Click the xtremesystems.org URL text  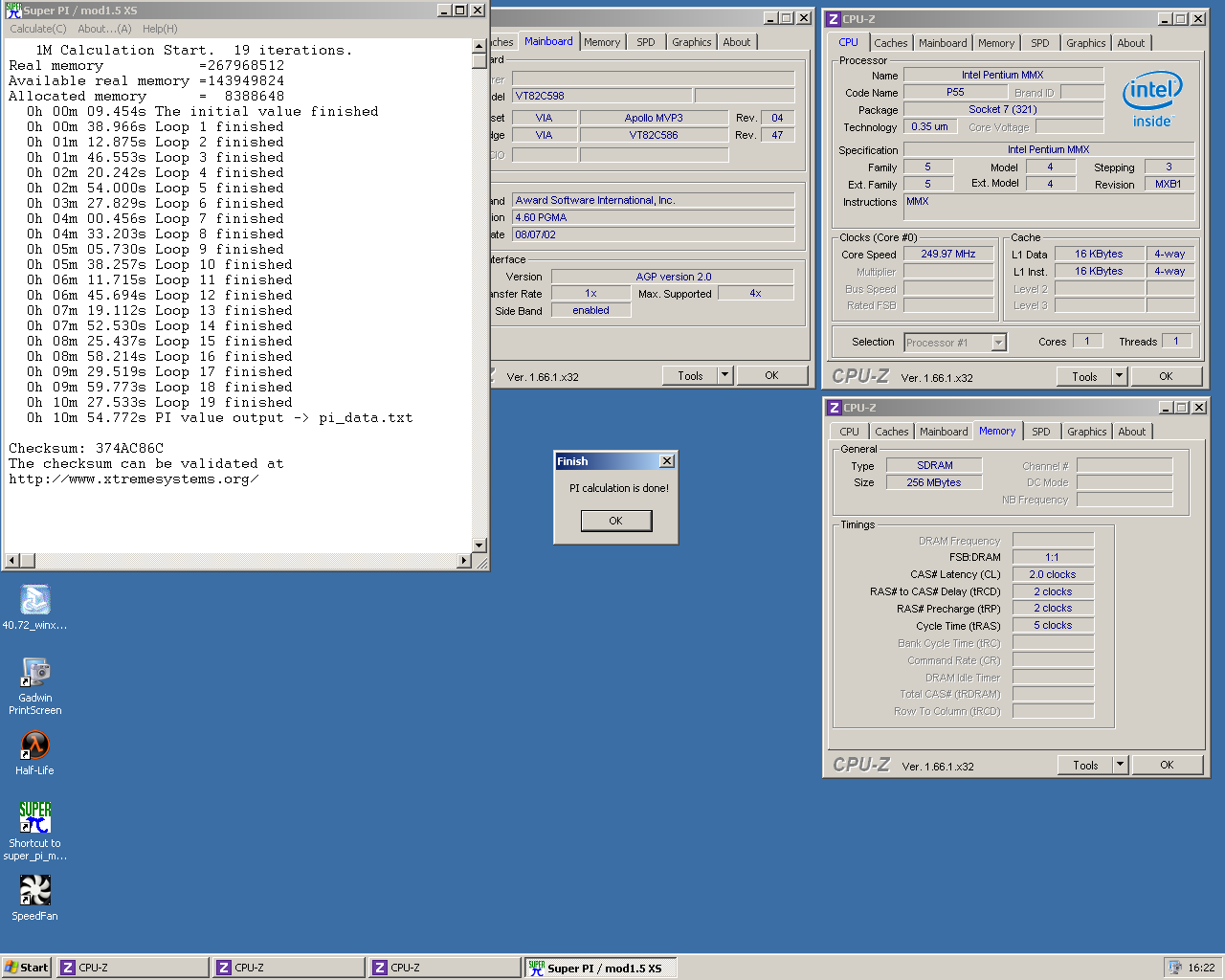point(133,479)
